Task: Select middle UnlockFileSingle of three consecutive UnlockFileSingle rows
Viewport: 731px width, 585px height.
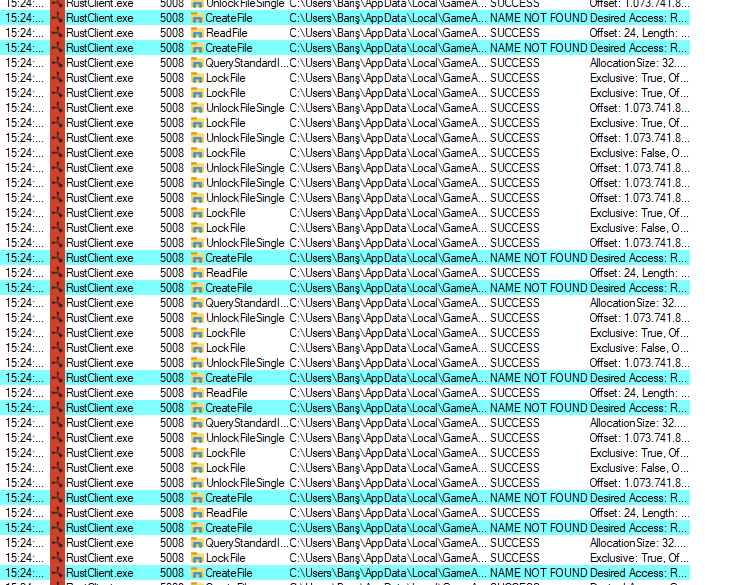Action: click(x=245, y=183)
